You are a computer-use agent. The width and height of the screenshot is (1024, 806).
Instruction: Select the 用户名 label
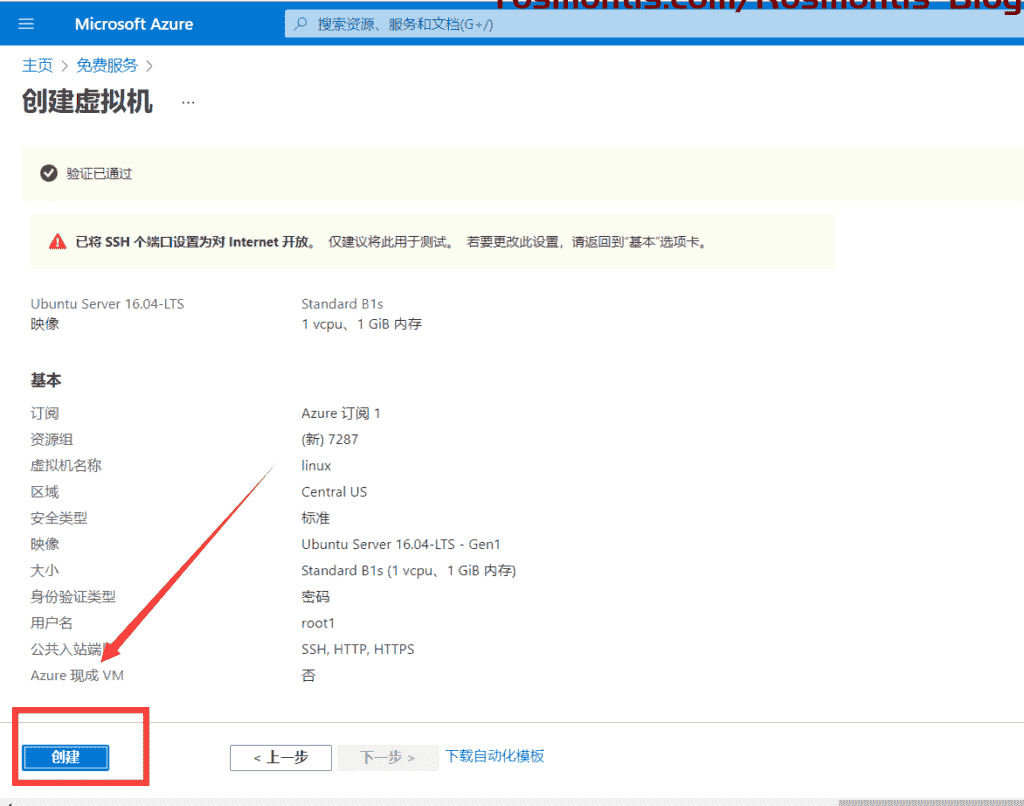pyautogui.click(x=52, y=623)
